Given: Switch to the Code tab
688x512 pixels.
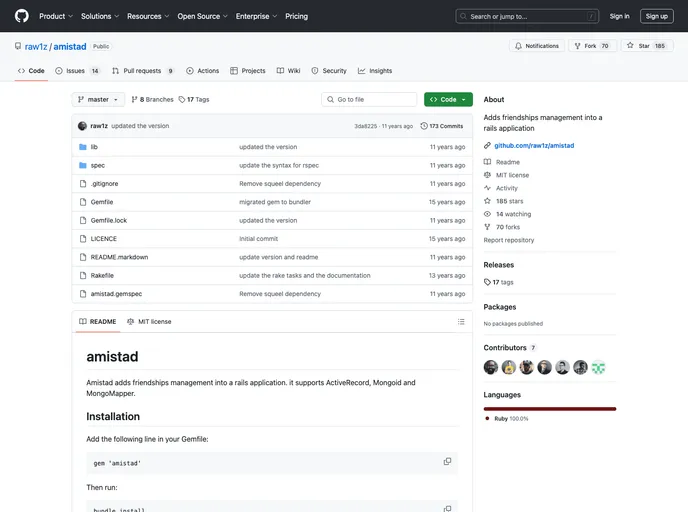Looking at the screenshot, I should (31, 71).
